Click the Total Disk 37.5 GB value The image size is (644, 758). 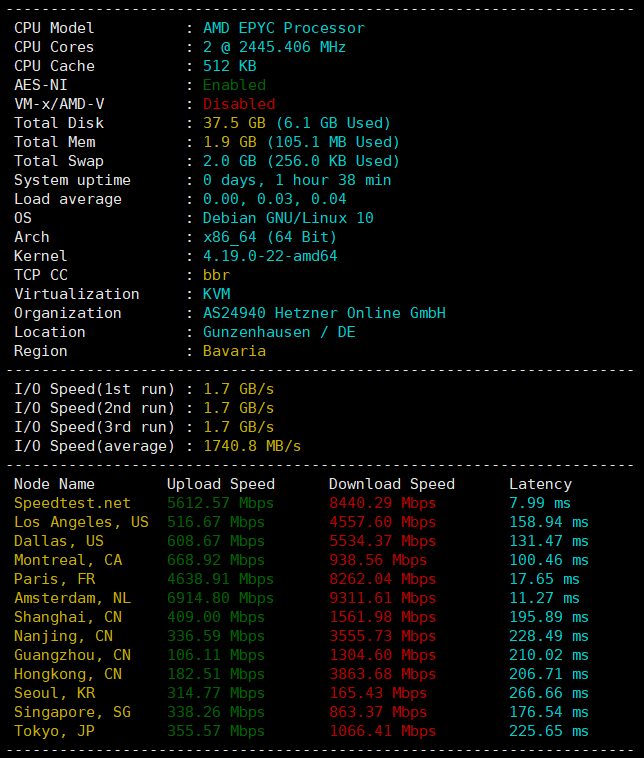point(230,123)
